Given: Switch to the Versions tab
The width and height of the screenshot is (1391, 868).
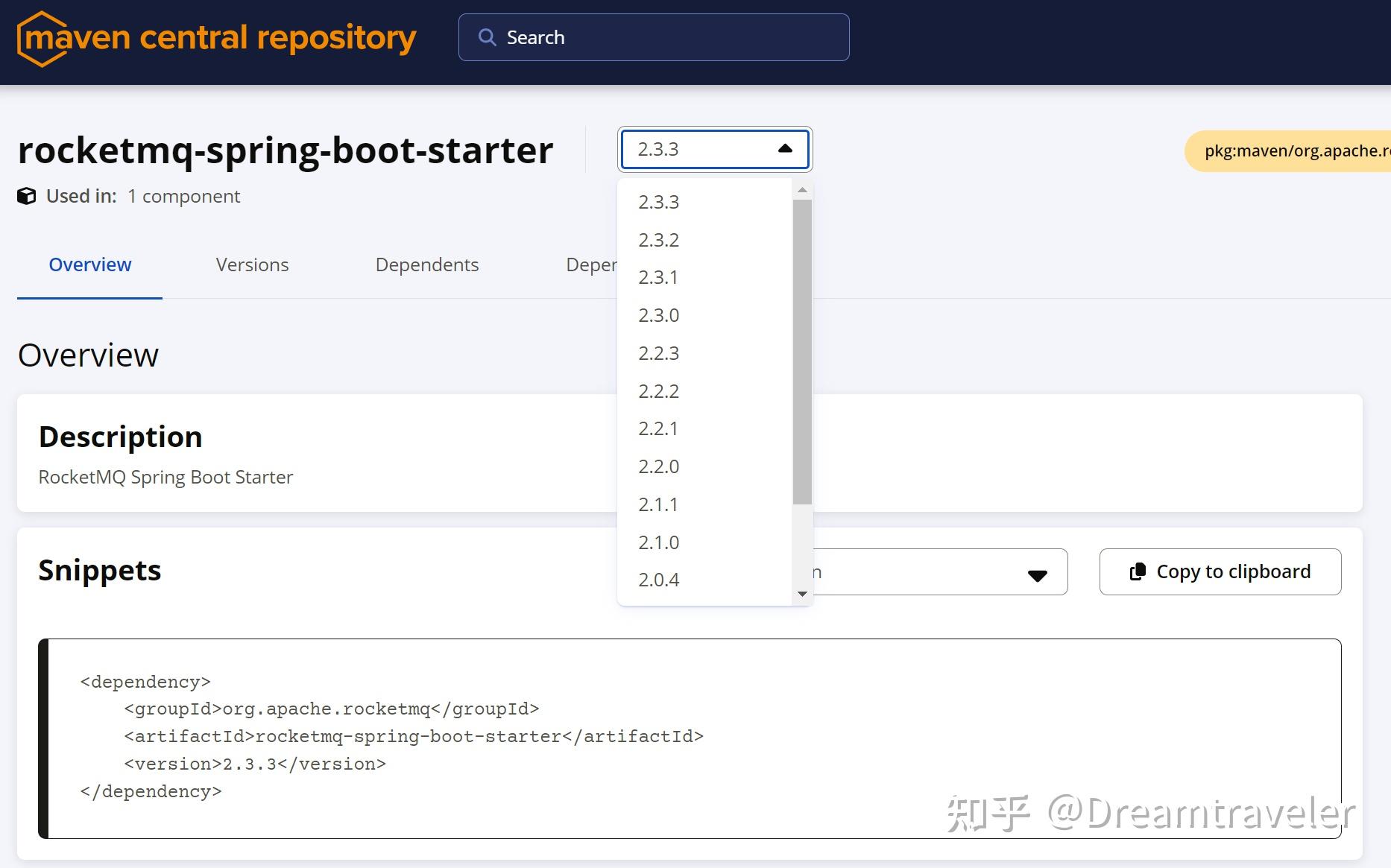Looking at the screenshot, I should point(252,264).
